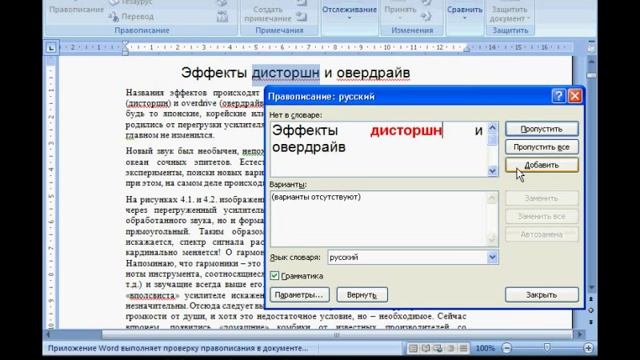Click highlighted дисторшн in document heading
This screenshot has width=640, height=360.
tap(285, 73)
